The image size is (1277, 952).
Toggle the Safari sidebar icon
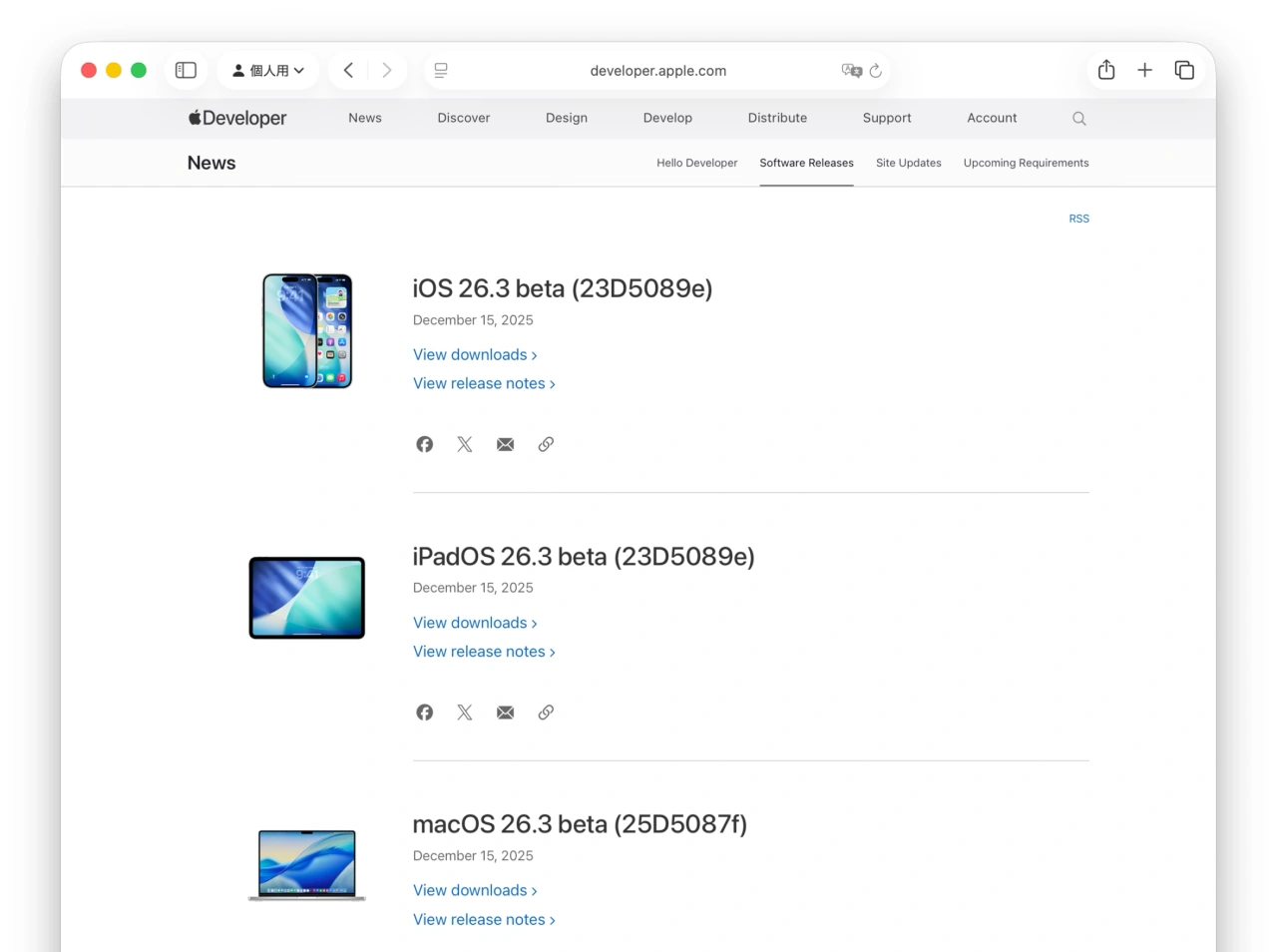pyautogui.click(x=186, y=70)
